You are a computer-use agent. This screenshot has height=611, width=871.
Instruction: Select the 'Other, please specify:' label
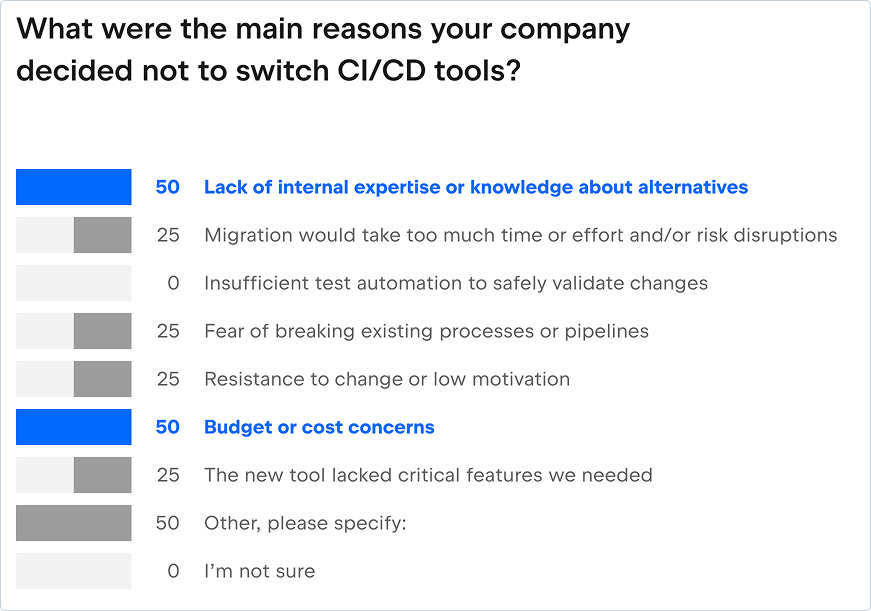tap(305, 523)
